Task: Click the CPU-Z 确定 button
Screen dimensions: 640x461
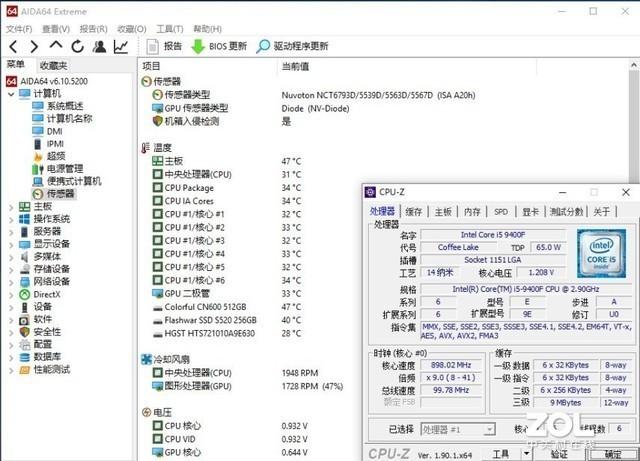Action: click(613, 454)
